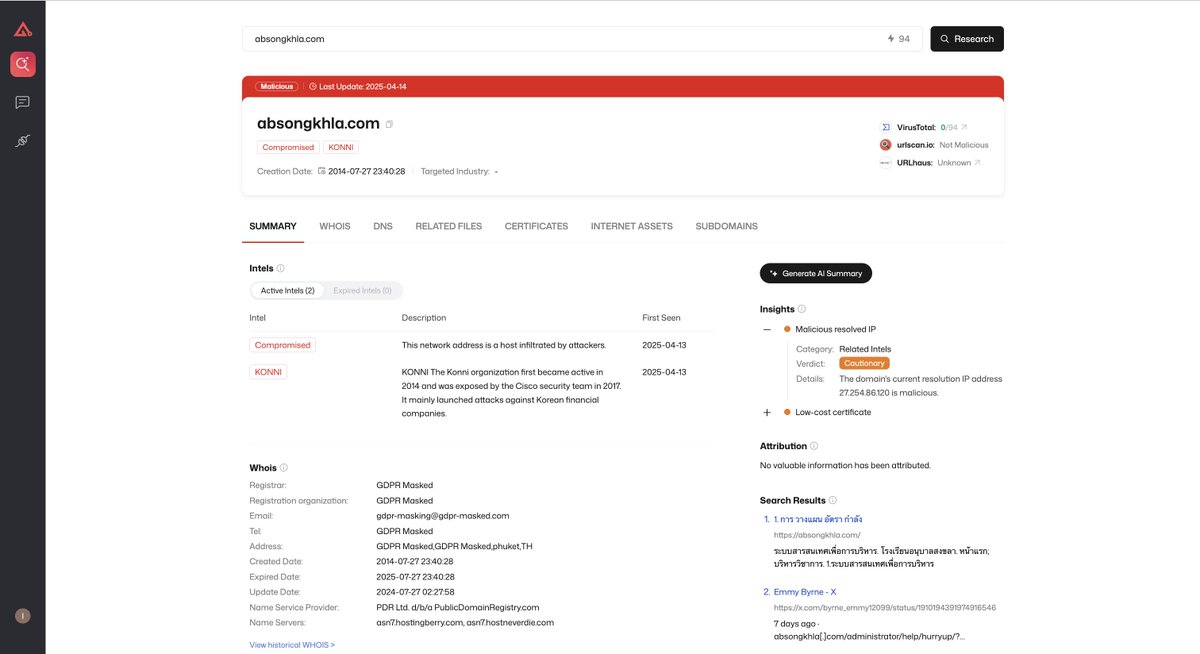Click the https://absongkhla.com/ URL text
This screenshot has height=654, width=1200.
[817, 535]
